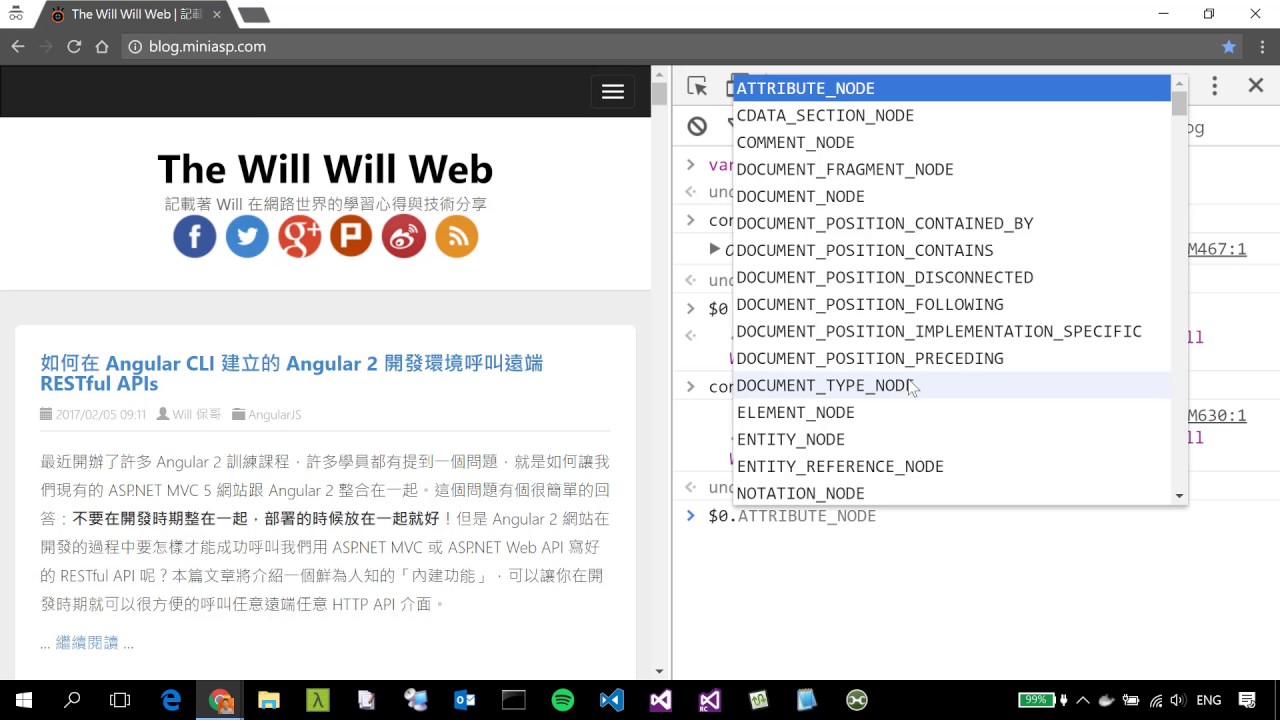This screenshot has width=1280, height=720.
Task: Open the blog's RSS feed icon
Action: tap(456, 237)
